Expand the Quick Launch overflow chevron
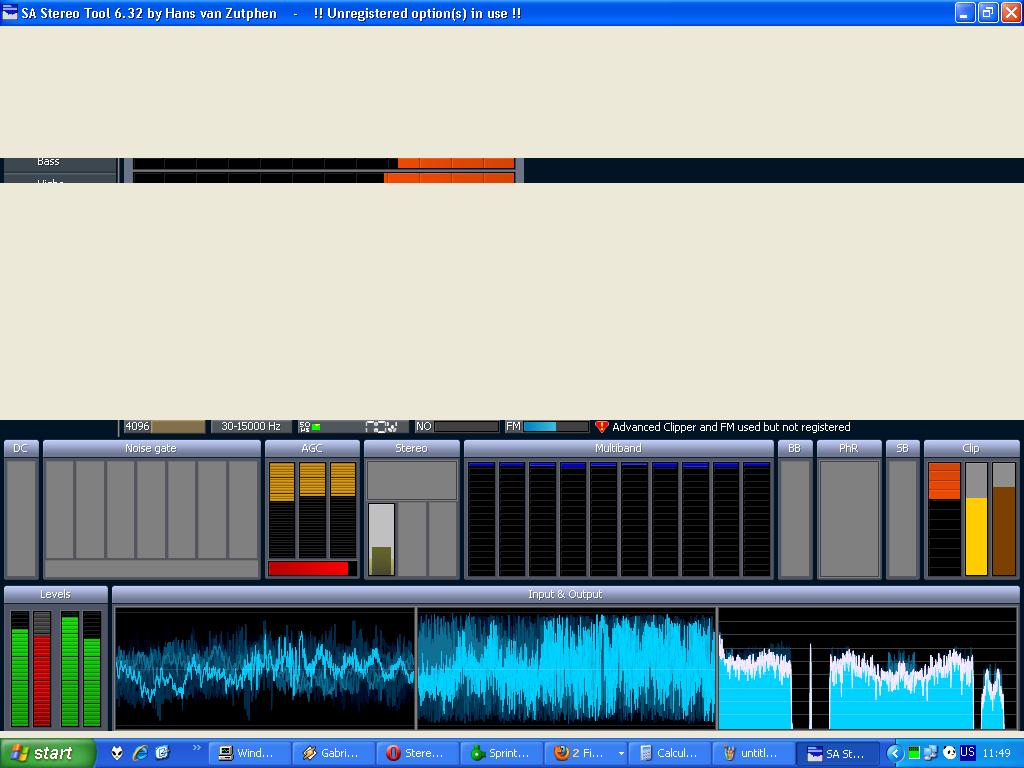1024x768 pixels. 196,748
